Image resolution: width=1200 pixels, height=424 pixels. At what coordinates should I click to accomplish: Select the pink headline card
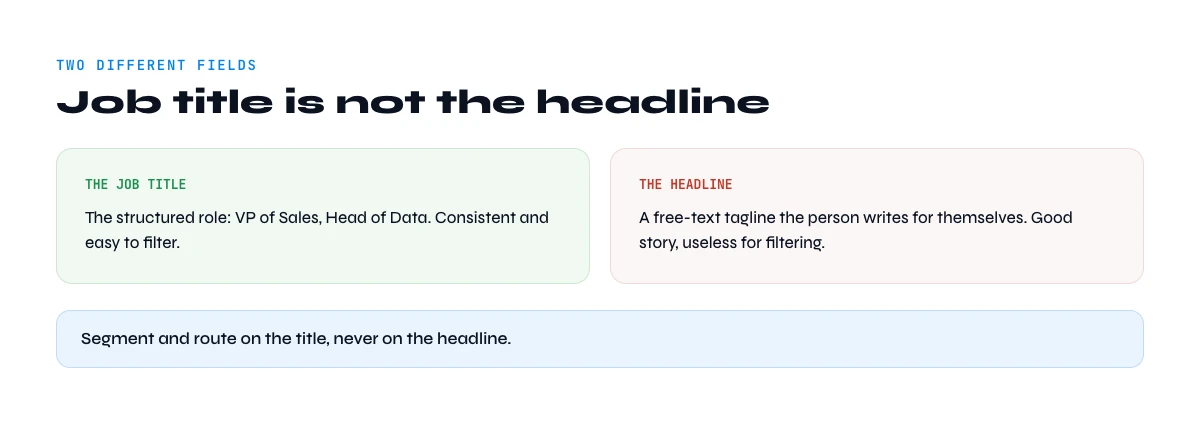[x=877, y=216]
